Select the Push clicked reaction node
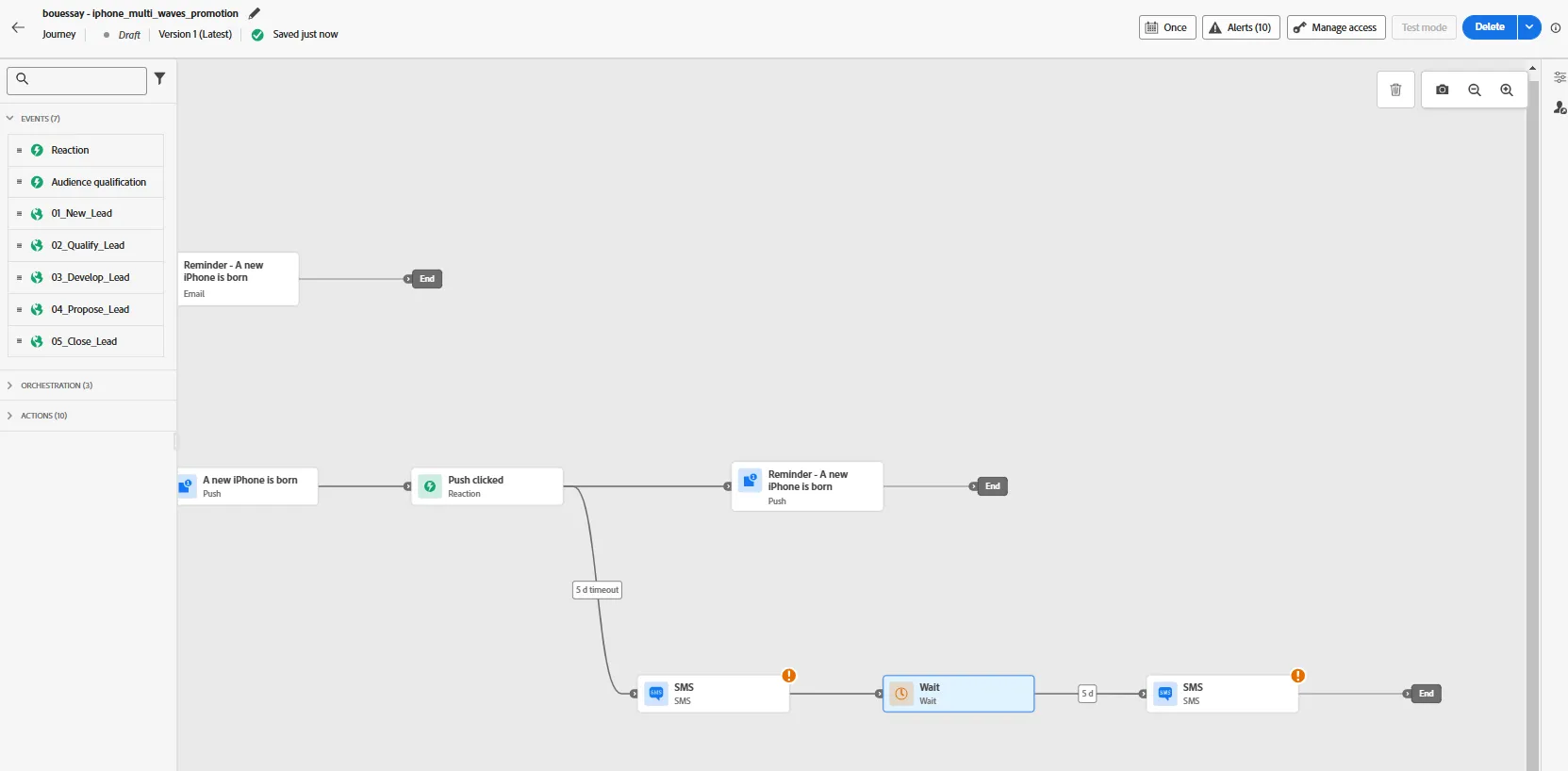This screenshot has height=771, width=1568. tap(487, 486)
